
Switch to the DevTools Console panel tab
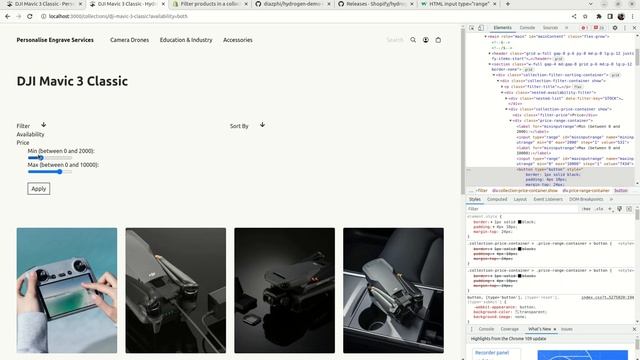tap(527, 28)
